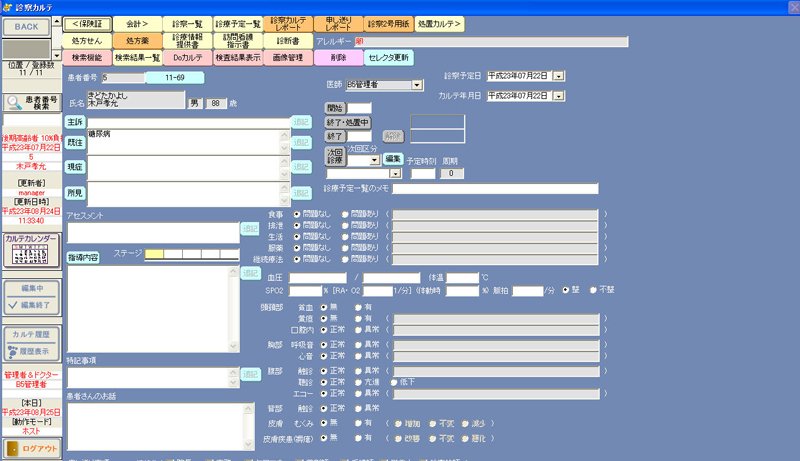Open the 検索機能 tab
This screenshot has width=800, height=461.
click(87, 58)
